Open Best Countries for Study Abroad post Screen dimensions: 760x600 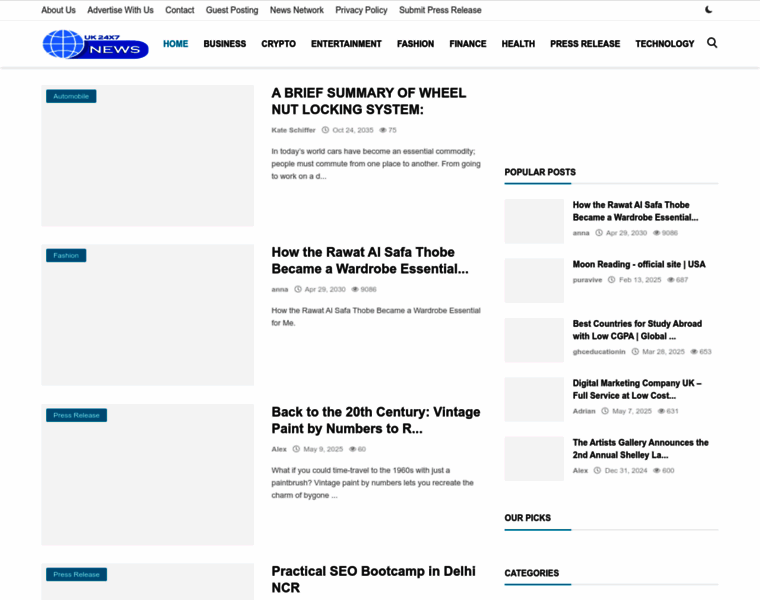pyautogui.click(x=637, y=330)
